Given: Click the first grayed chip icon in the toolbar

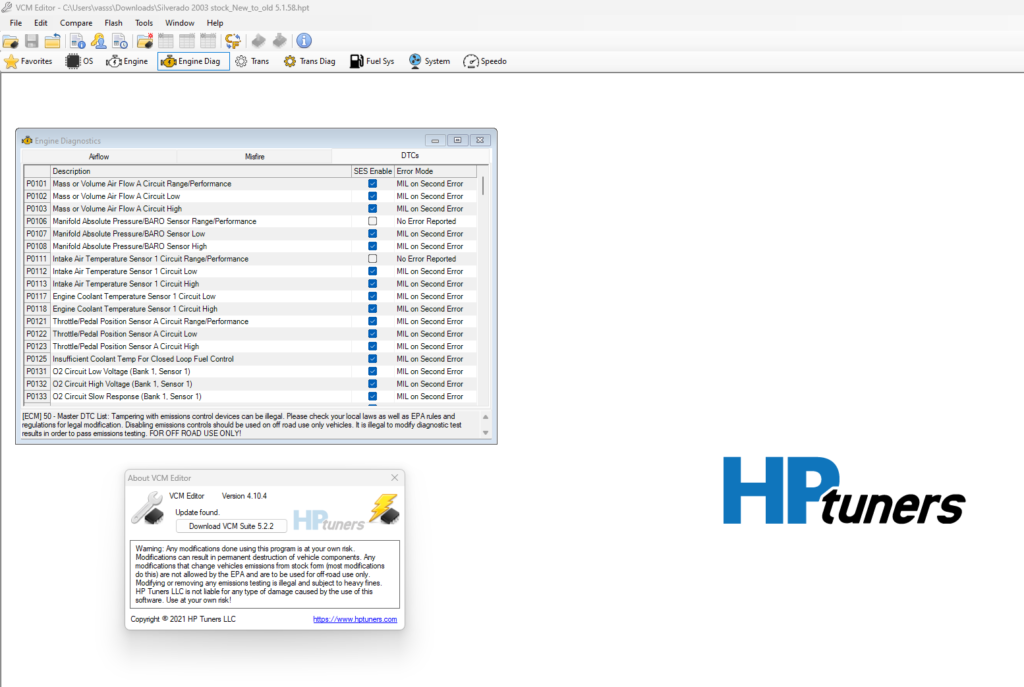Looking at the screenshot, I should click(x=259, y=41).
